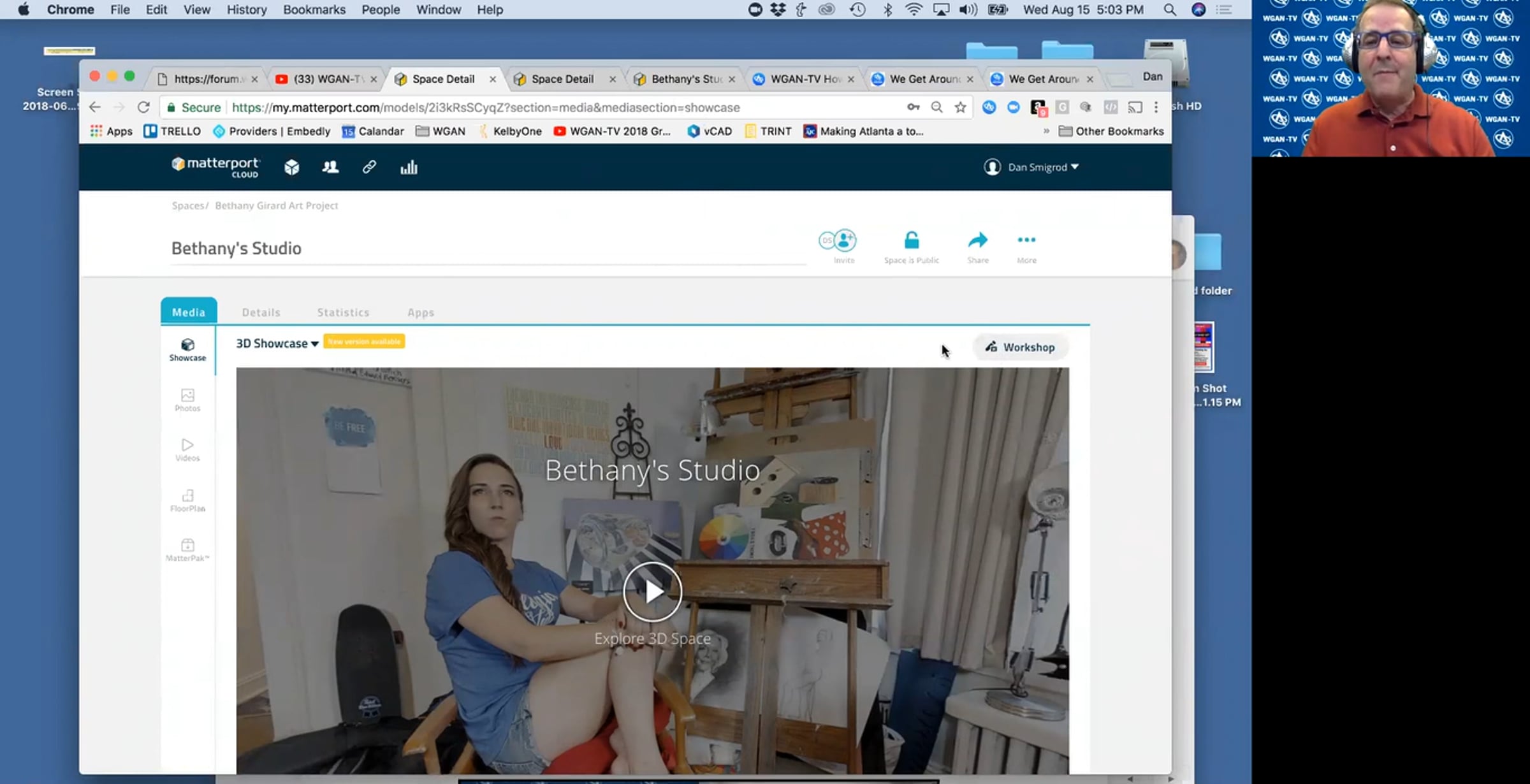Reload the page with the refresh icon
Viewport: 1530px width, 784px height.
click(x=143, y=107)
